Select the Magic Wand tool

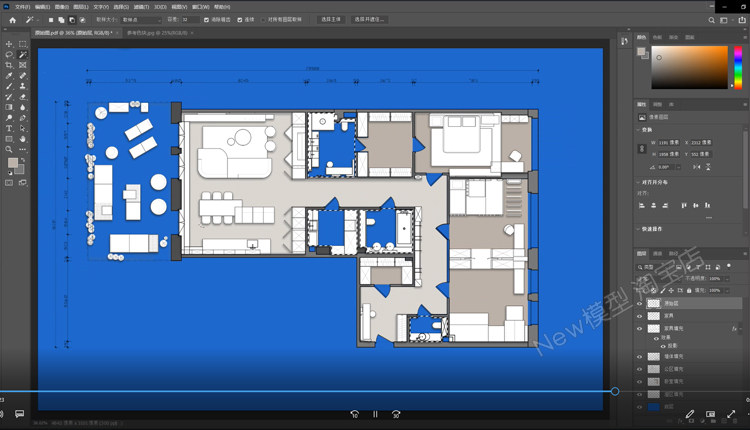tap(22, 54)
